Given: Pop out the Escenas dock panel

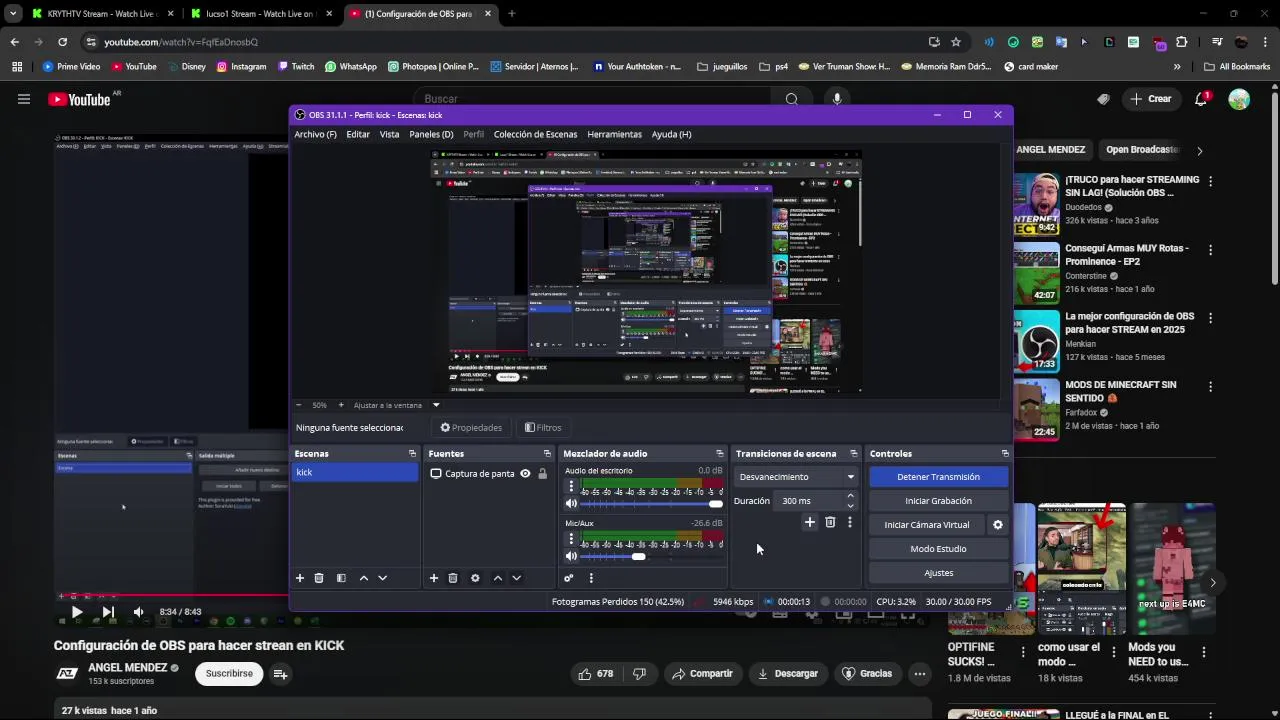Looking at the screenshot, I should [412, 454].
